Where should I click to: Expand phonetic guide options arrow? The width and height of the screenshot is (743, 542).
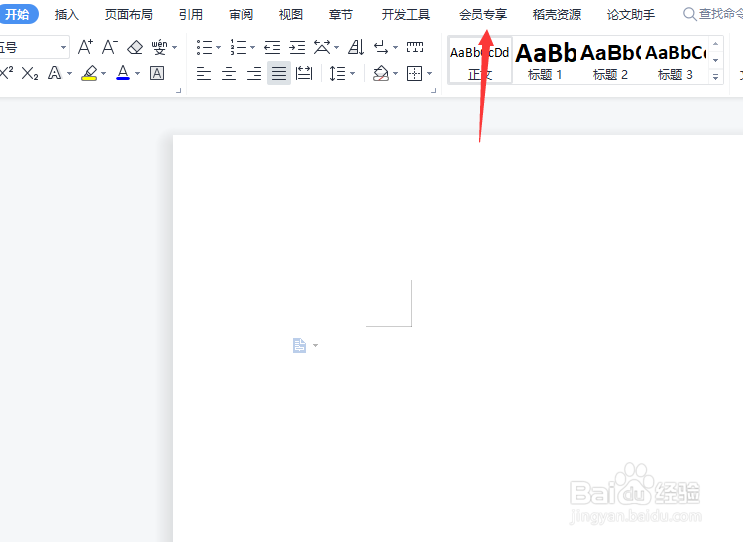(175, 47)
